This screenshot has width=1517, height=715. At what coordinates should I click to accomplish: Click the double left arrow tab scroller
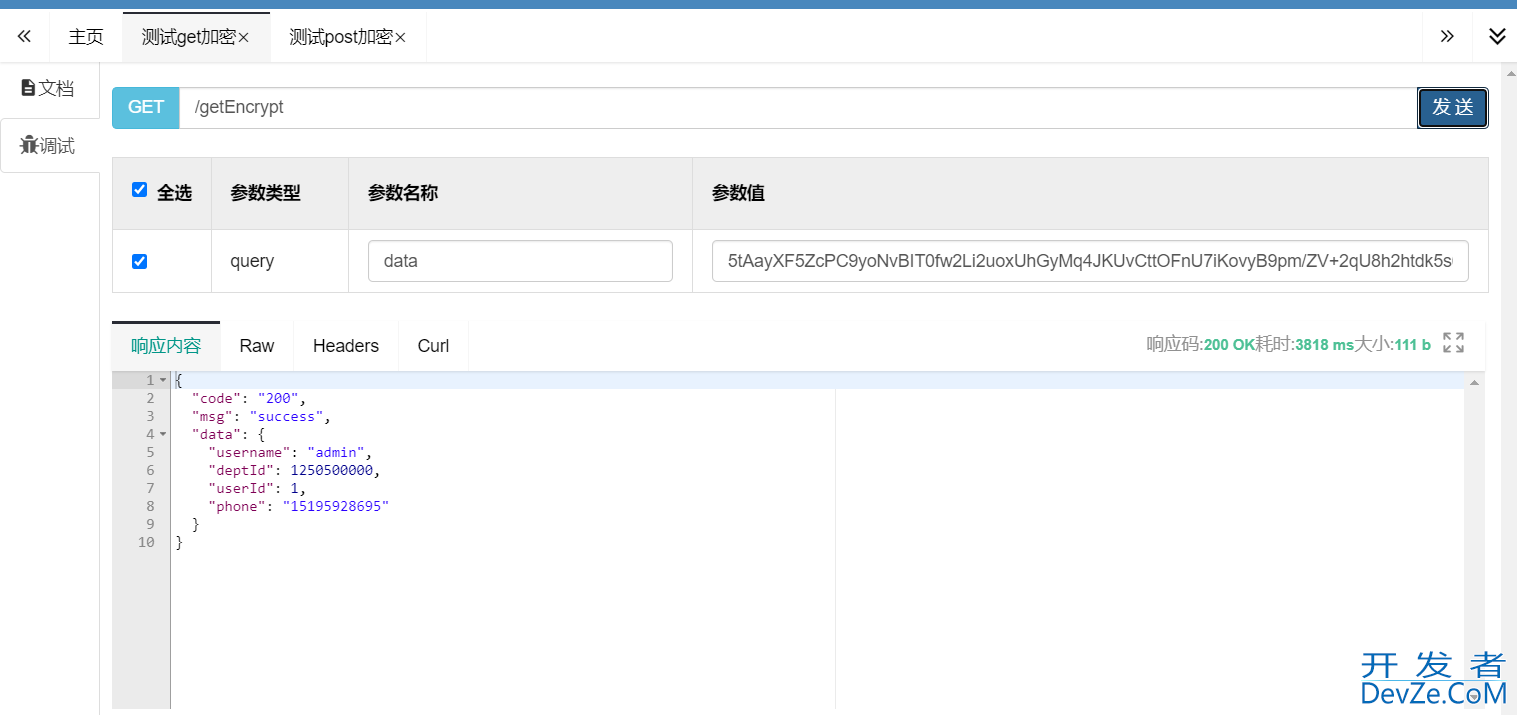[x=24, y=37]
